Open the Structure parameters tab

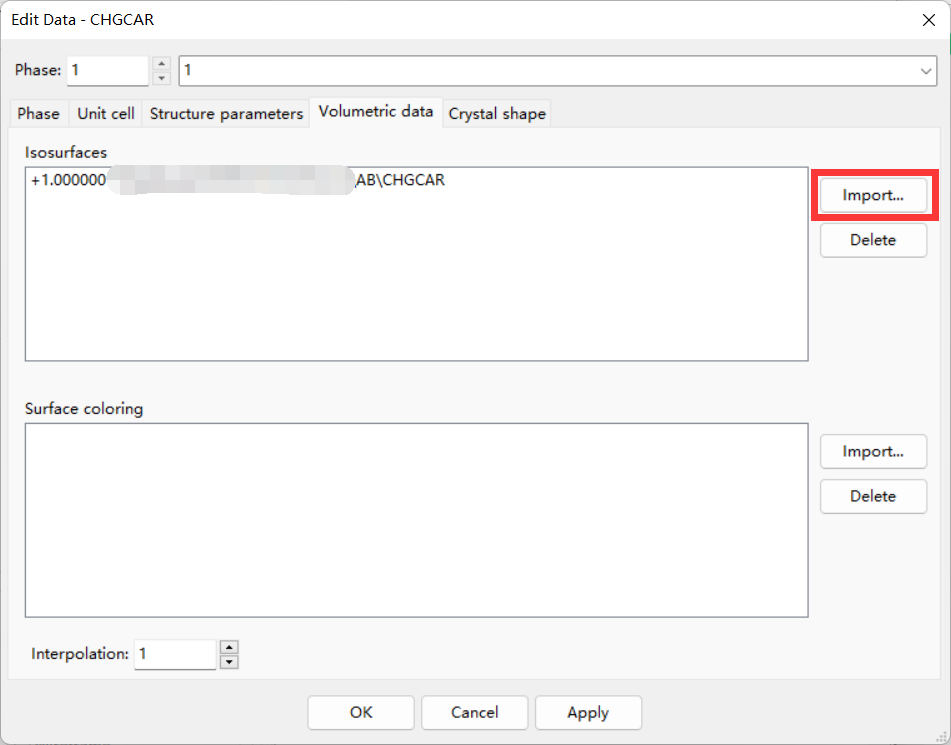[x=226, y=113]
